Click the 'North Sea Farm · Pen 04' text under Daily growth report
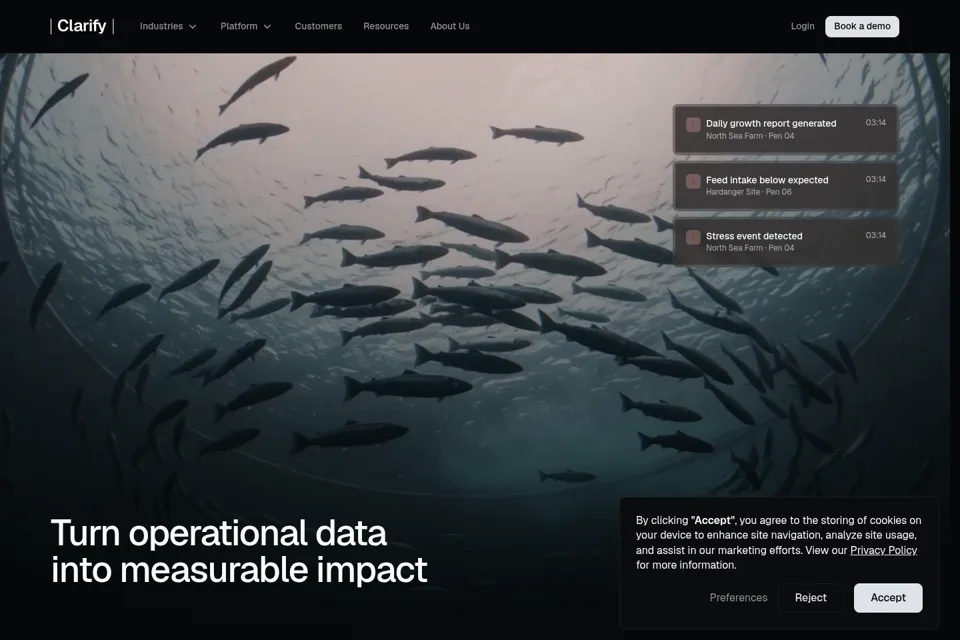The height and width of the screenshot is (640, 960). click(750, 136)
